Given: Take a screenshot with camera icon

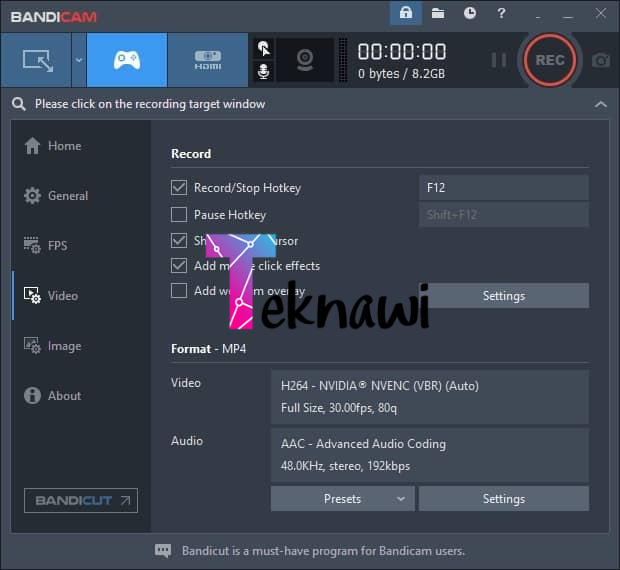Looking at the screenshot, I should tap(601, 60).
